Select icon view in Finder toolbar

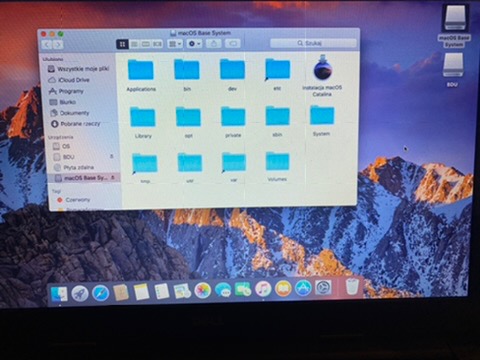122,44
